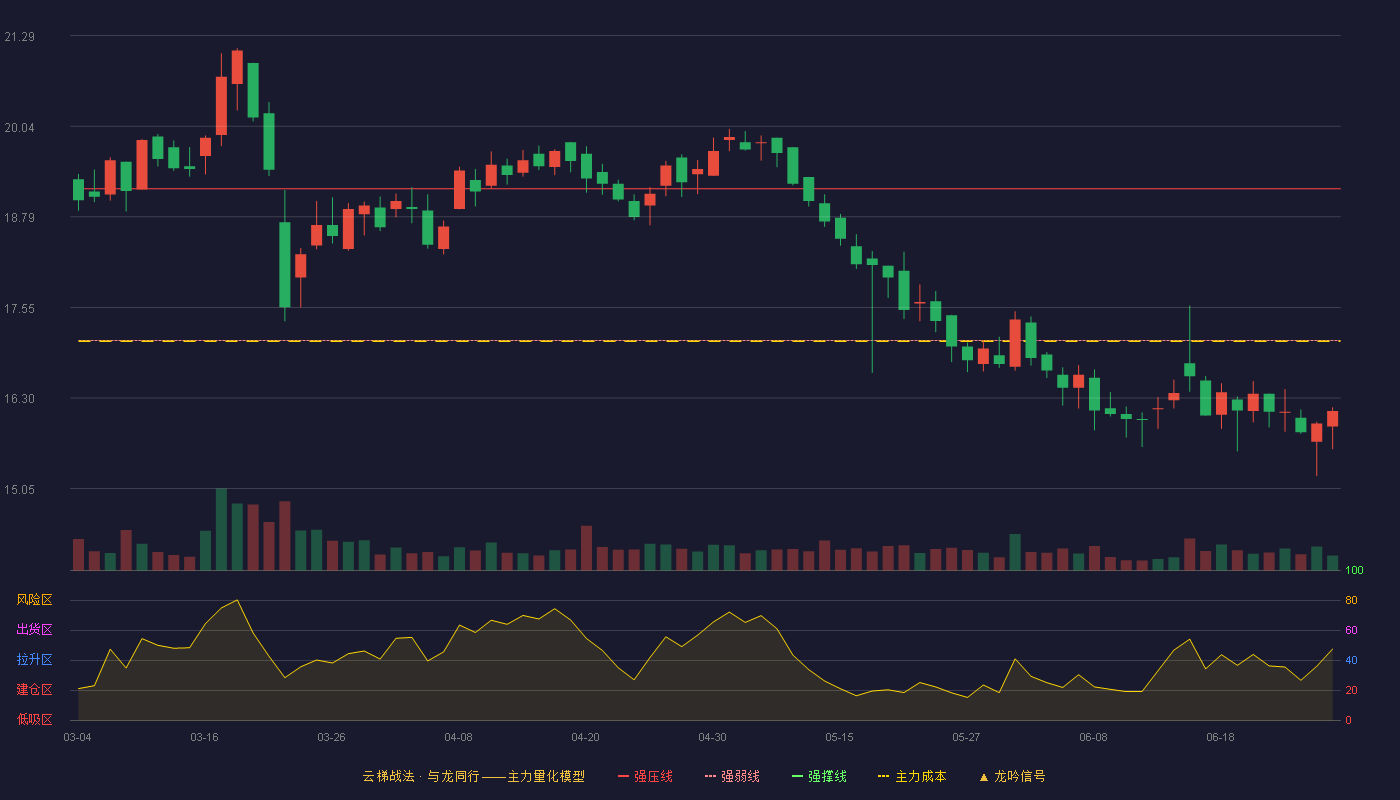This screenshot has height=800, width=1400.
Task: Click the 17.55 price axis label
Action: 19,309
